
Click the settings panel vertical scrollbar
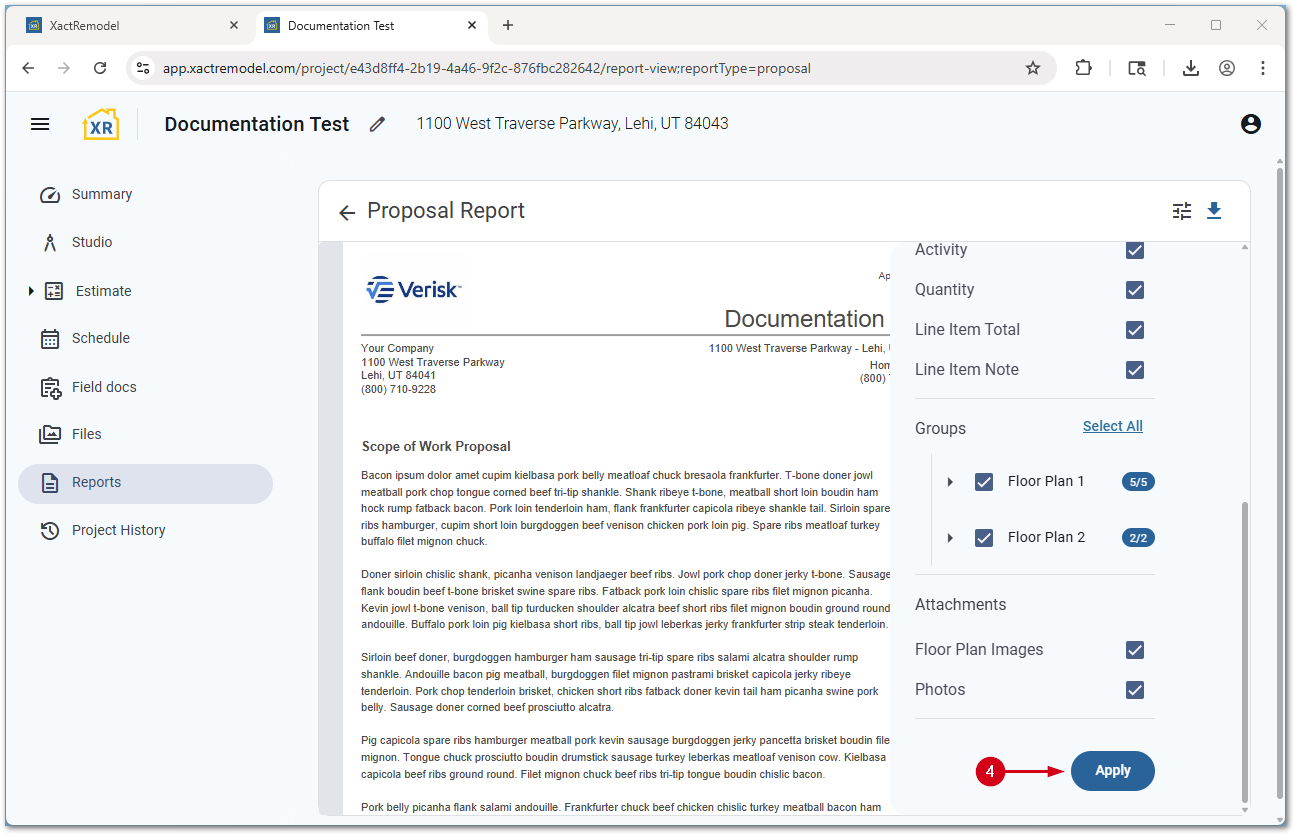tap(1244, 650)
